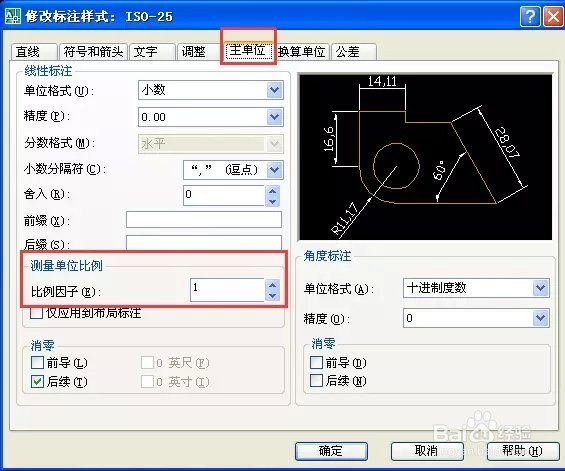The image size is (565, 471).
Task: Enable angular 后续(N) zero suppression
Action: tap(316, 381)
